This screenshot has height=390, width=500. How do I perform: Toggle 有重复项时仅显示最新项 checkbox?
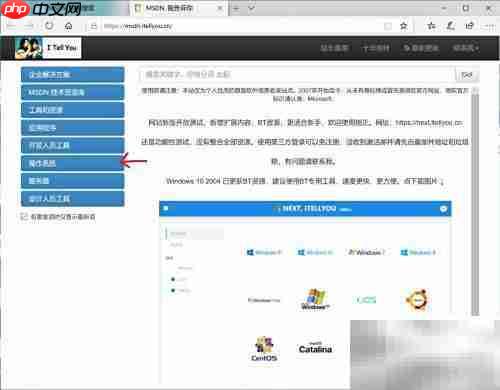(23, 217)
